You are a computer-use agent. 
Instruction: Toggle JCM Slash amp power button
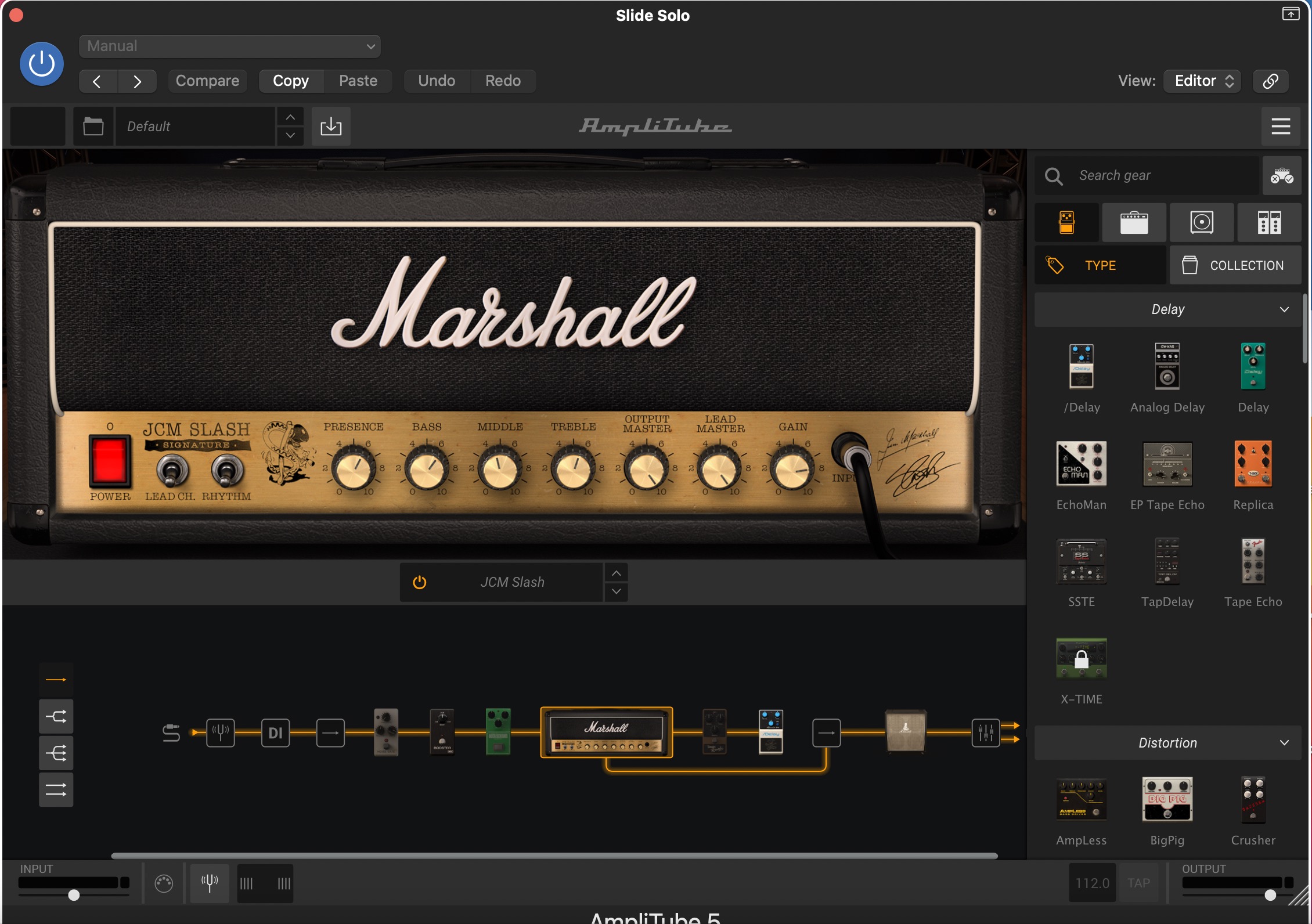point(419,582)
